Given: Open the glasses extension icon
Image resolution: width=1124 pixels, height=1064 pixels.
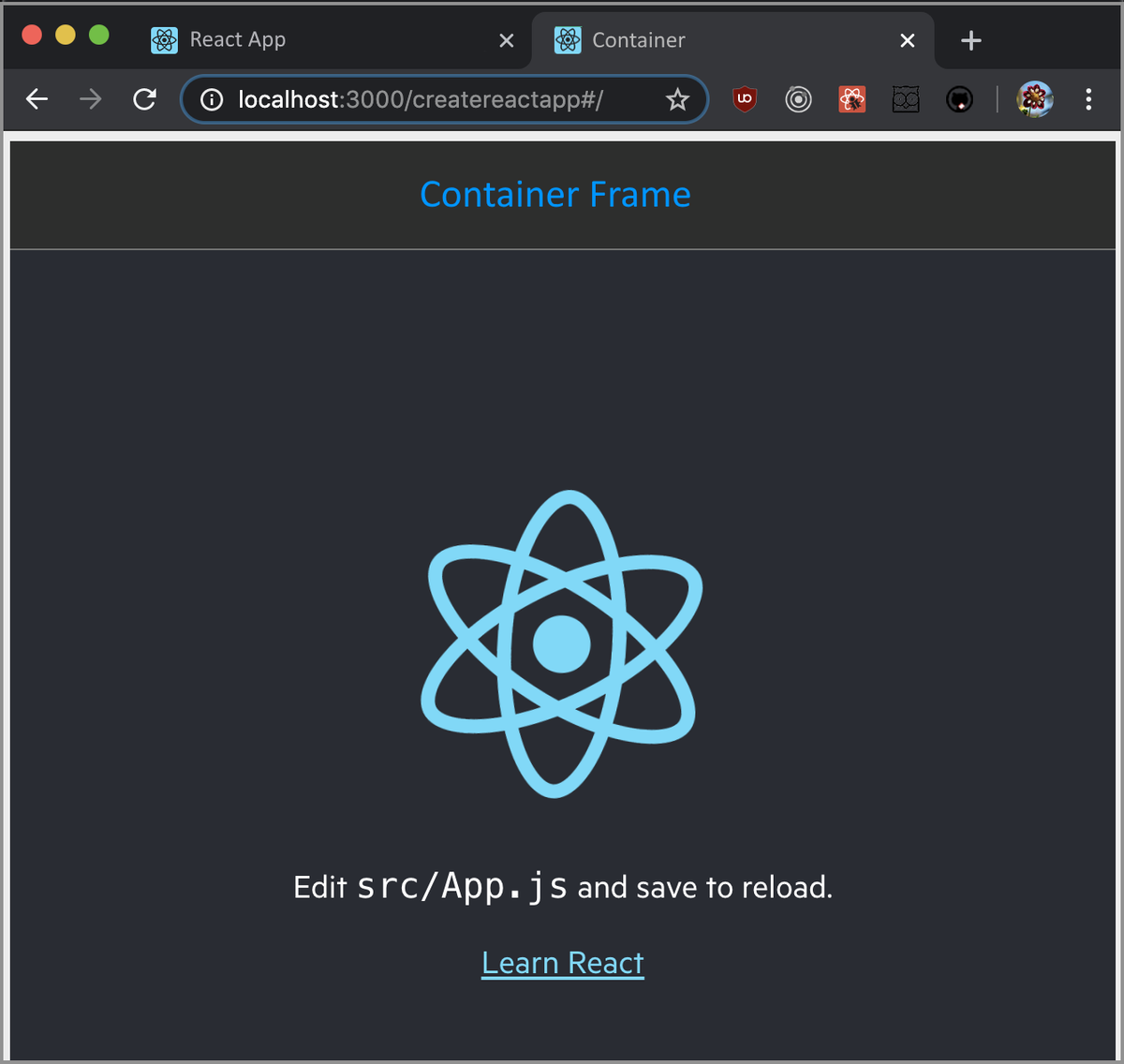Looking at the screenshot, I should tap(906, 99).
